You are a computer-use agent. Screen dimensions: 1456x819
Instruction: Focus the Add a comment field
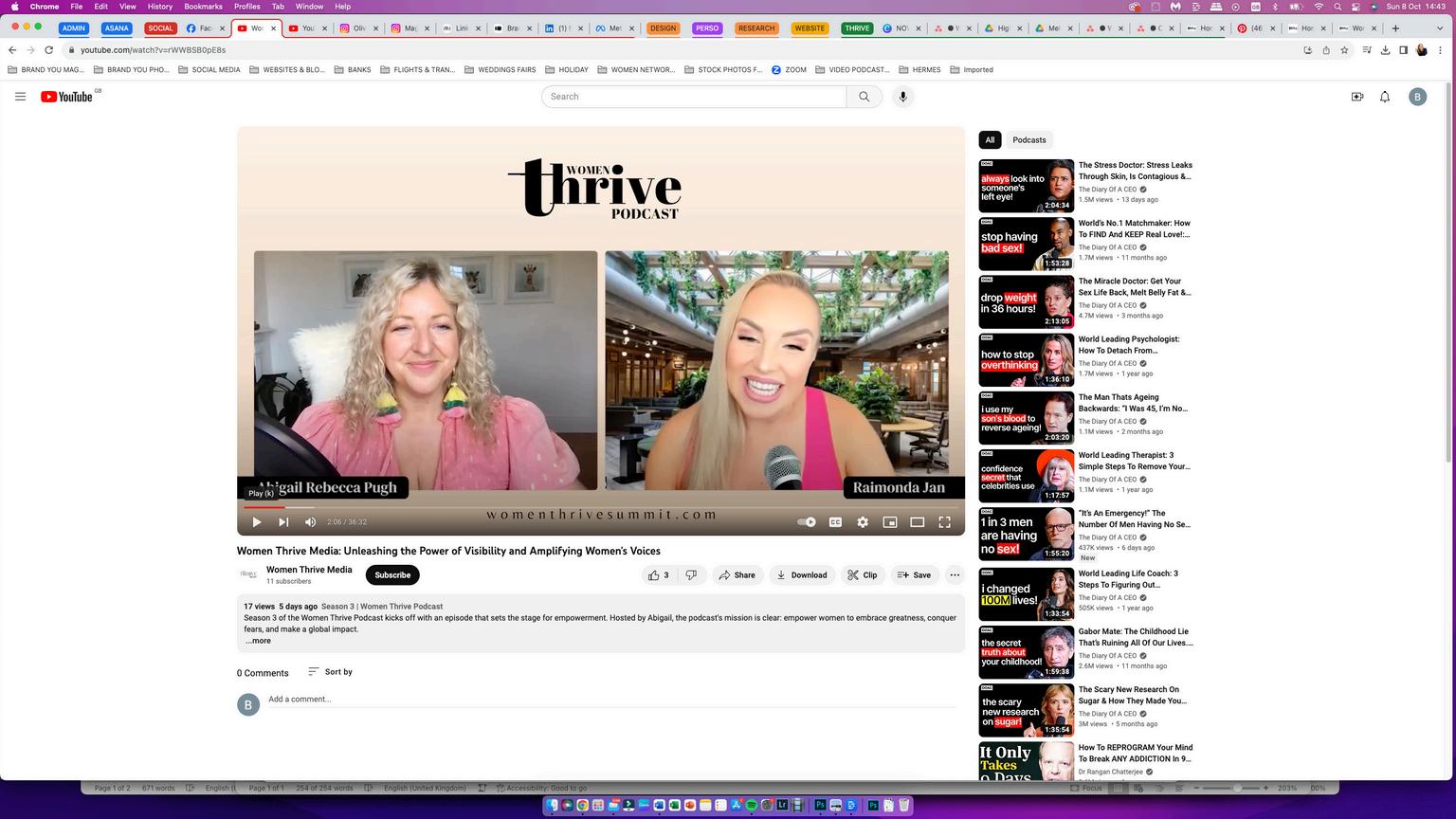612,700
